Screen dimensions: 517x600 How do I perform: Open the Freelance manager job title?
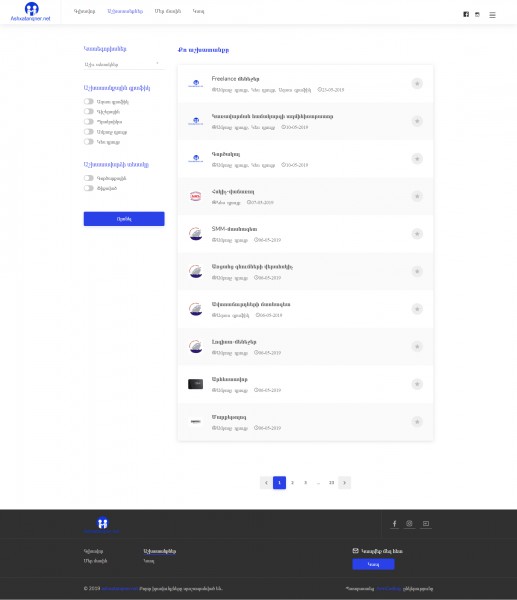[235, 79]
